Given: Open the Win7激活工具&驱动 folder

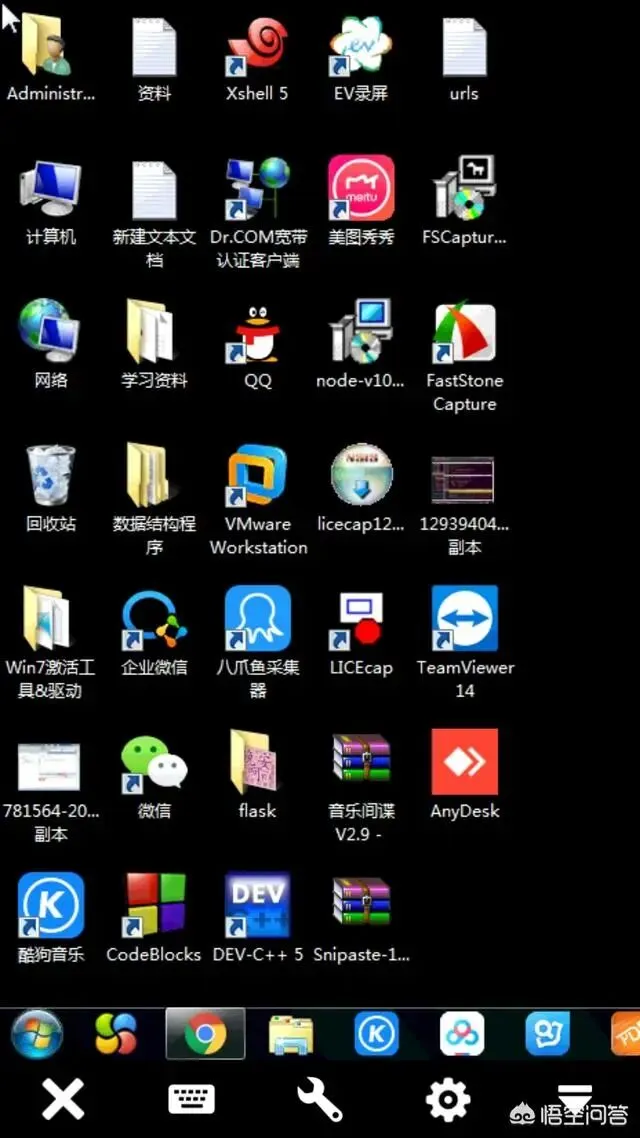Looking at the screenshot, I should [48, 618].
